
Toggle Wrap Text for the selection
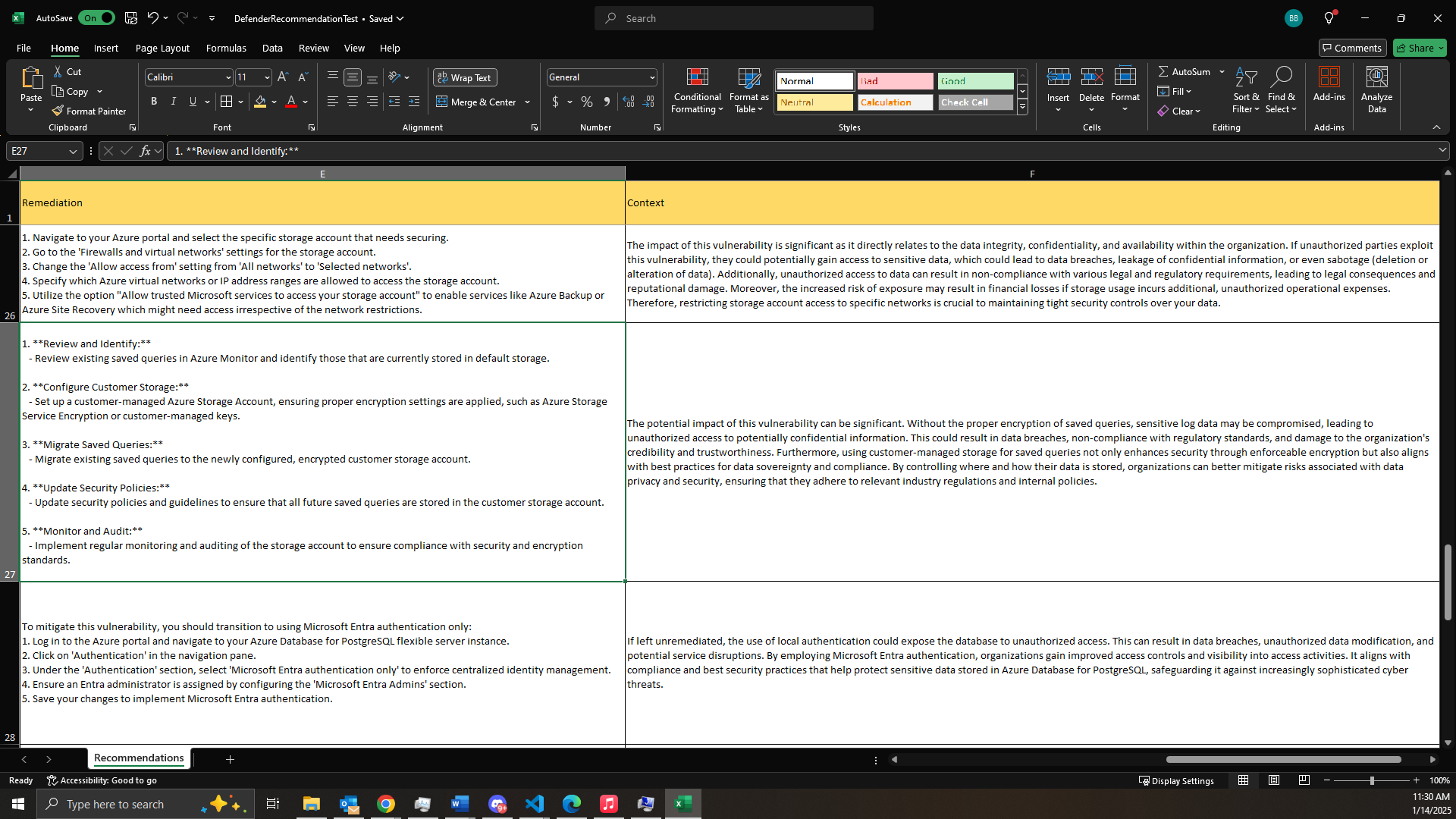pyautogui.click(x=465, y=77)
